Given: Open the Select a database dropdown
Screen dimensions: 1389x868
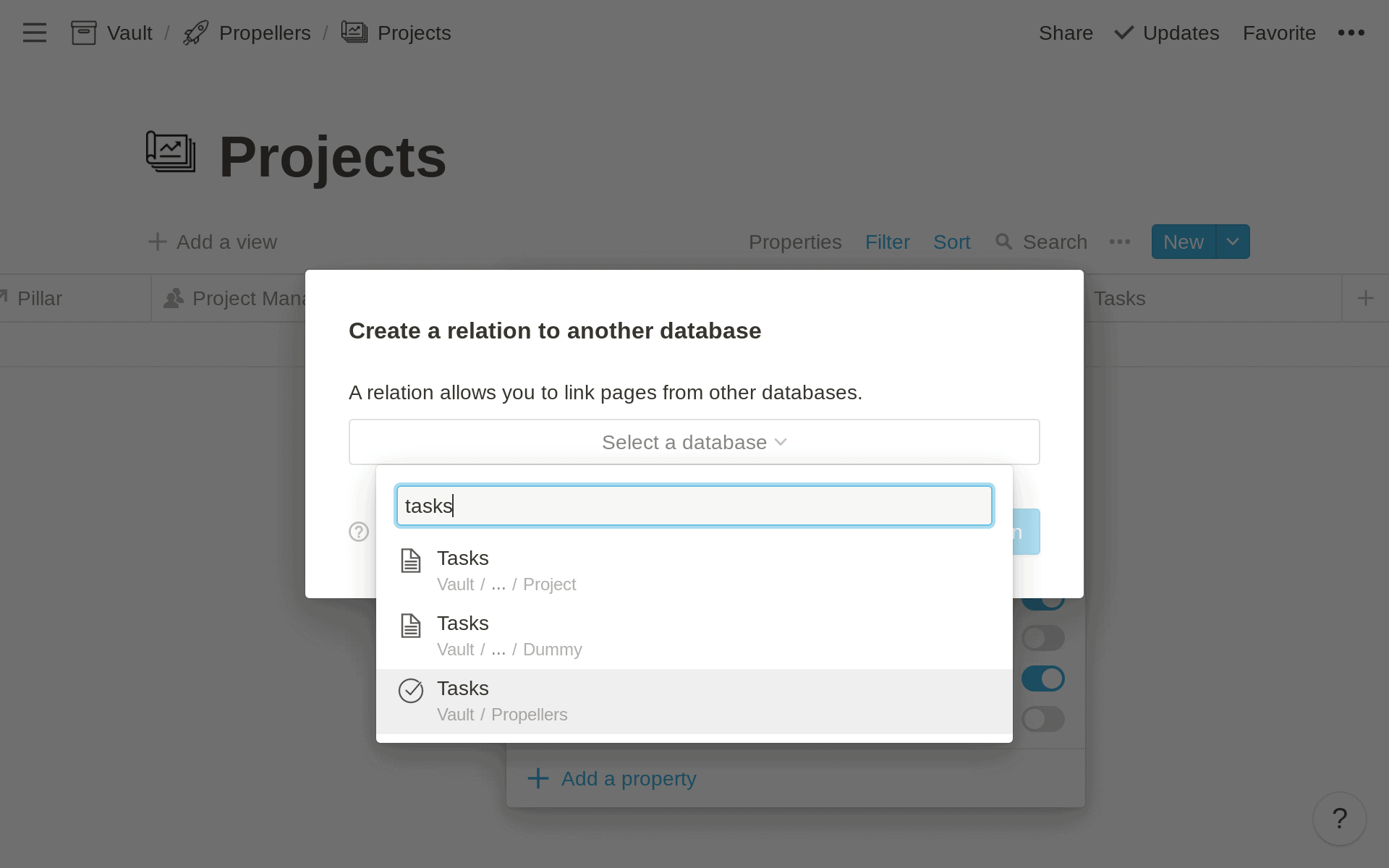Looking at the screenshot, I should tap(693, 441).
